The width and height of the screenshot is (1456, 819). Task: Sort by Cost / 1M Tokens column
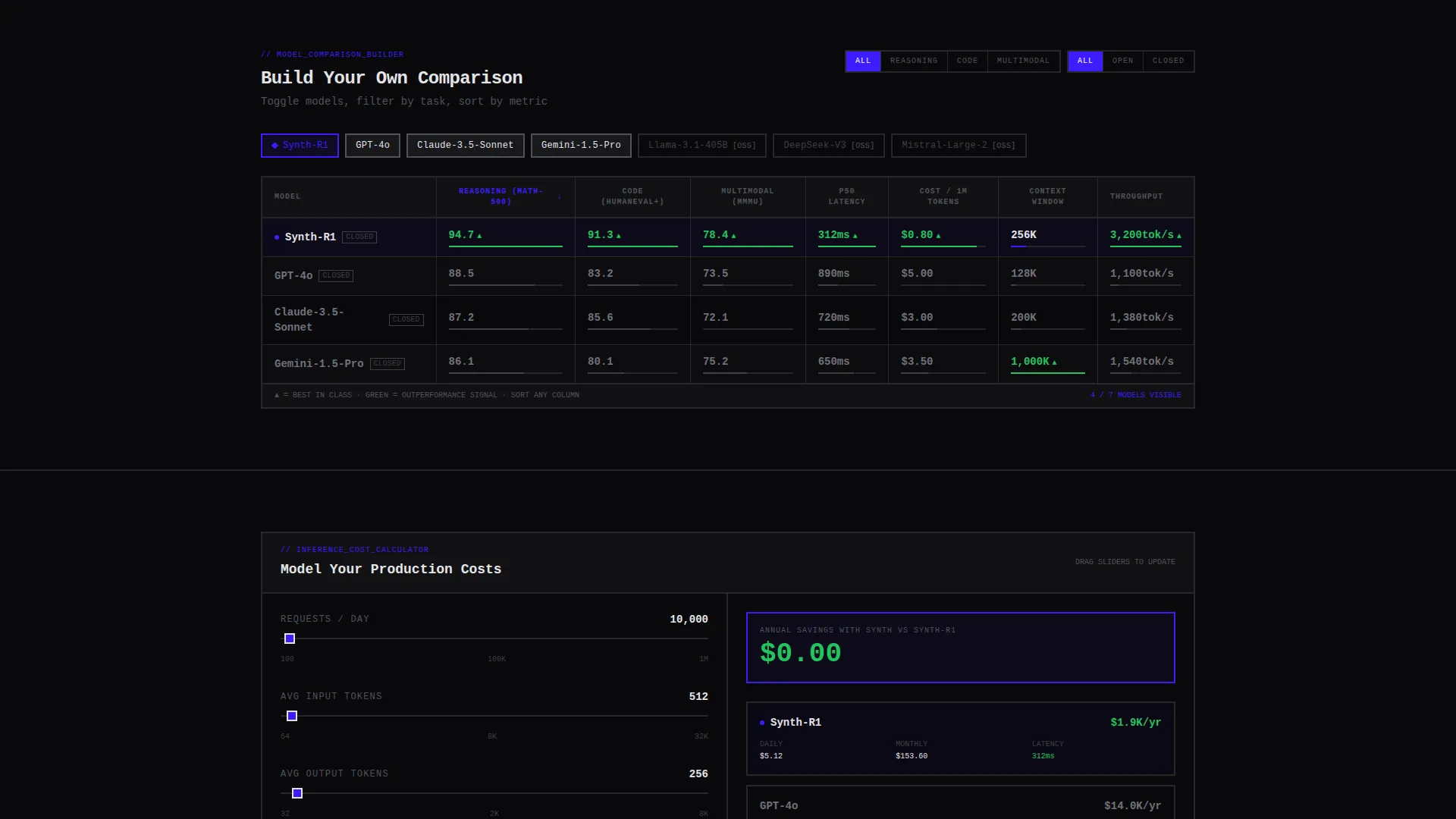(x=943, y=197)
